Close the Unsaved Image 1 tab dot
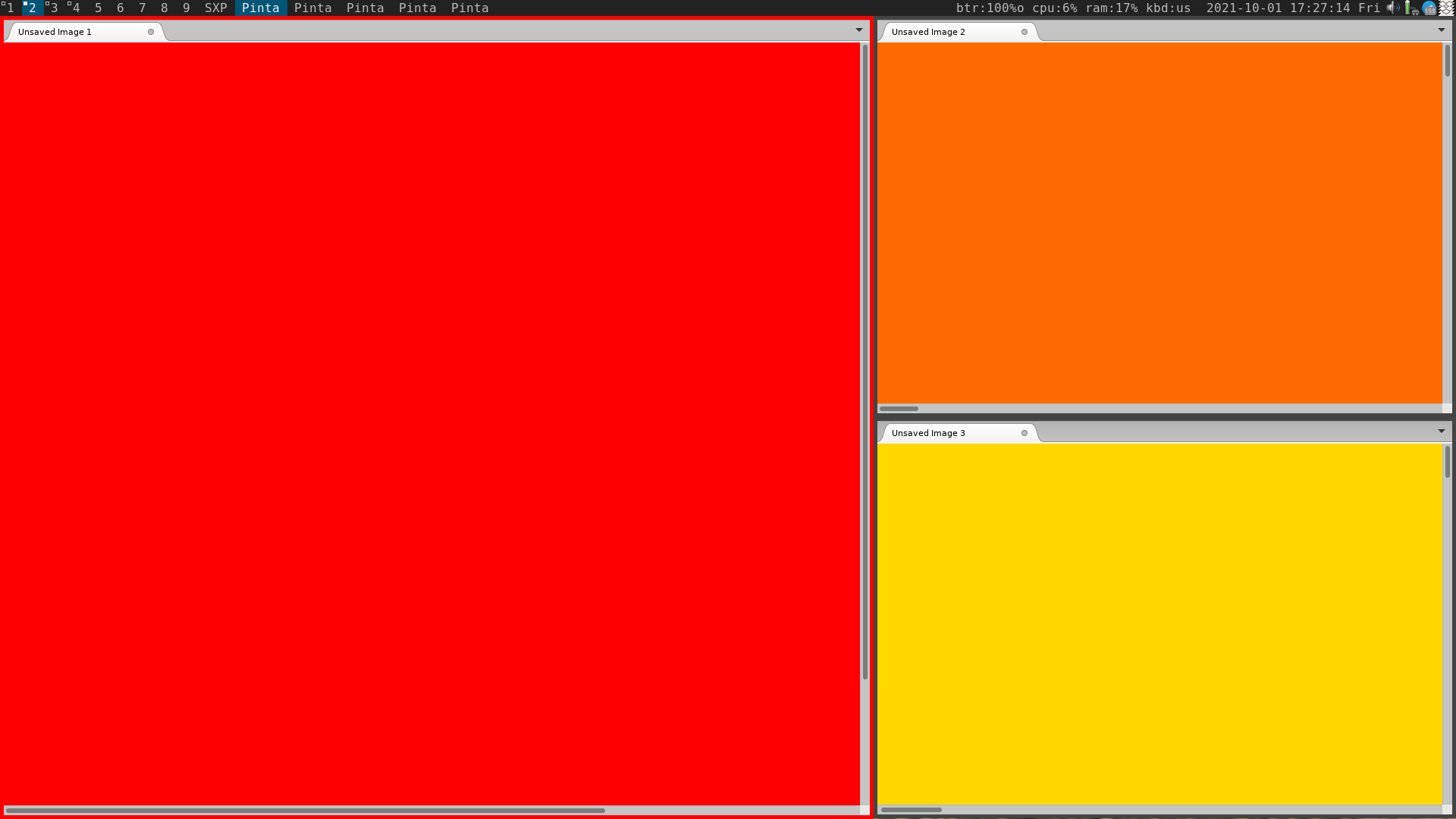The width and height of the screenshot is (1456, 819). pos(151,32)
